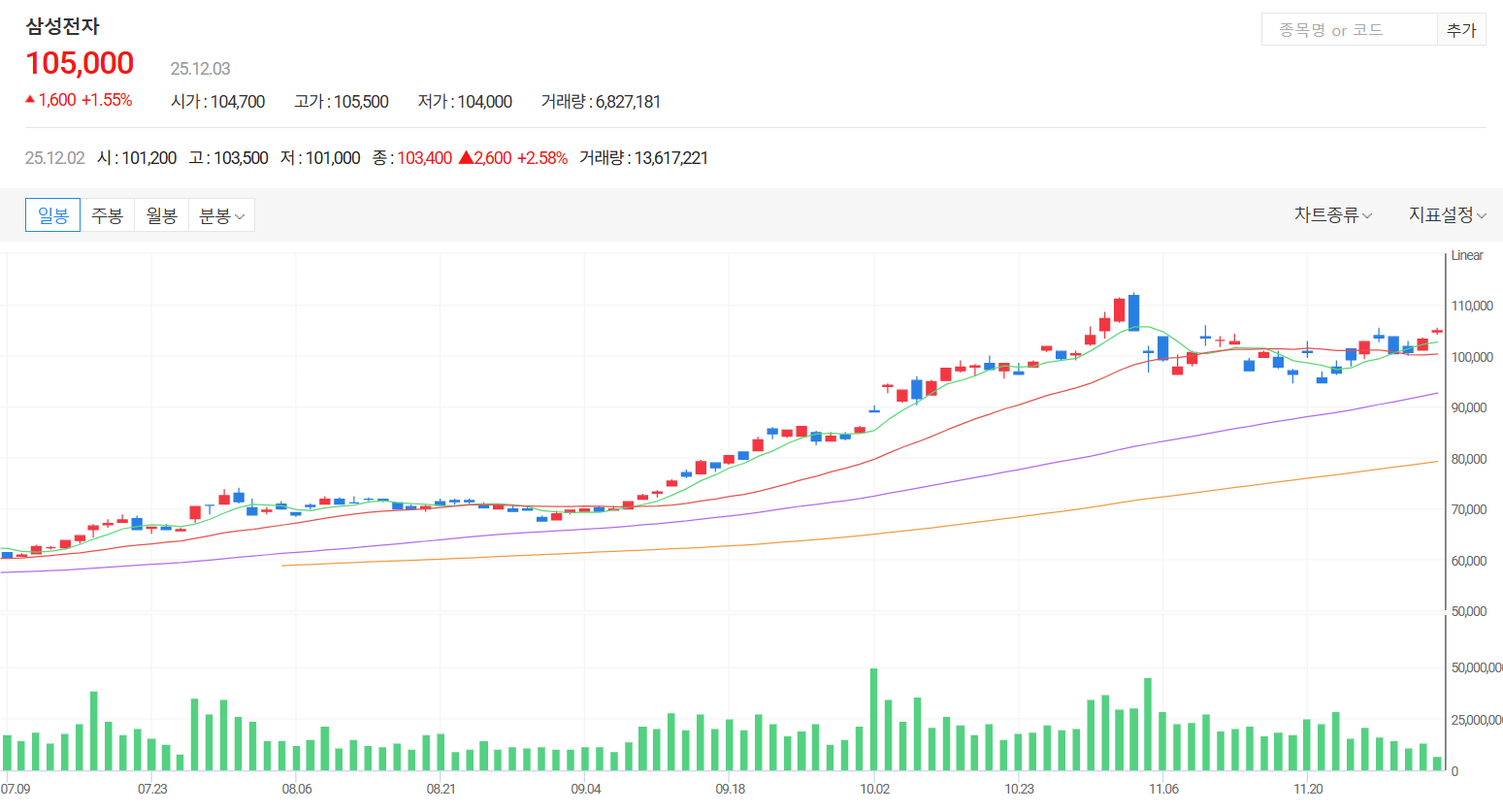Click the 08.21 date axis label
Screen dimensions: 1503x812
[441, 789]
